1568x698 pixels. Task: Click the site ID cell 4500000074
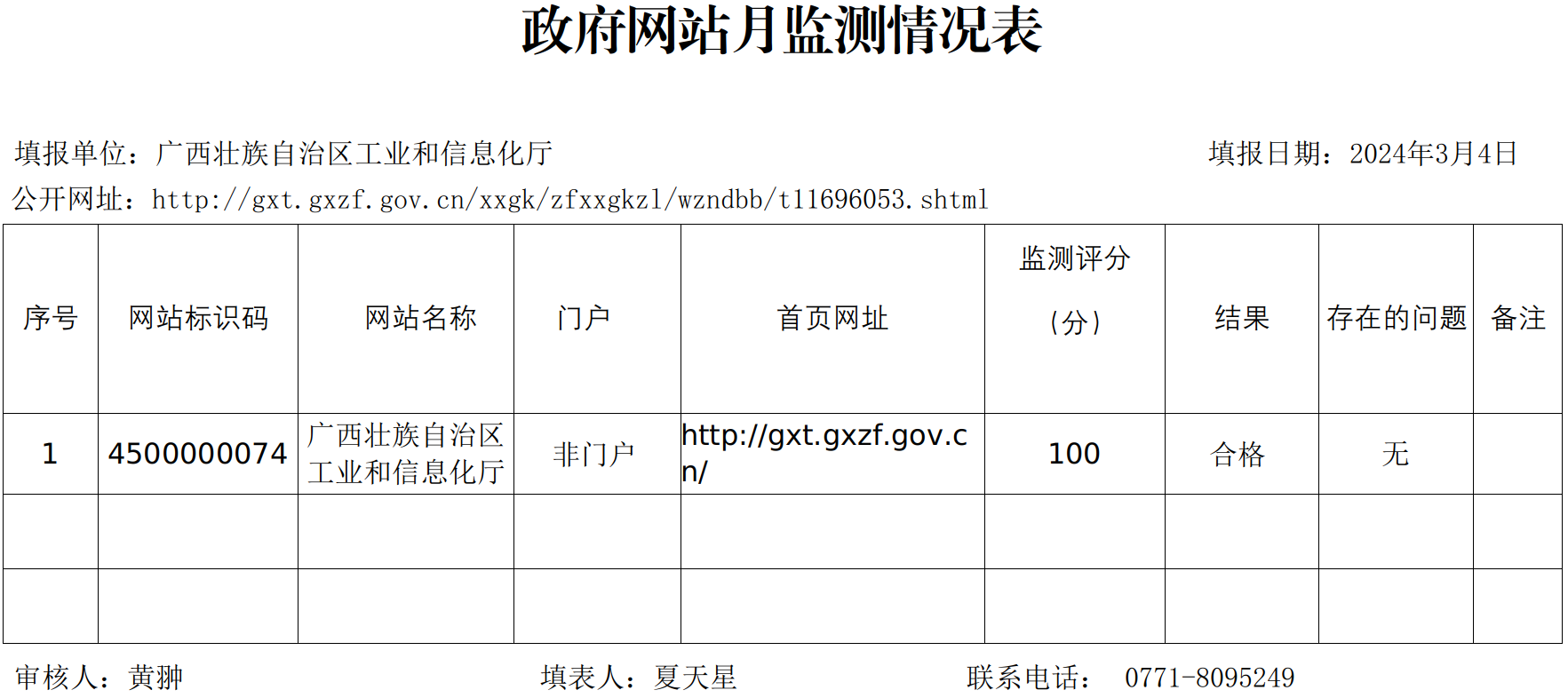(x=198, y=454)
